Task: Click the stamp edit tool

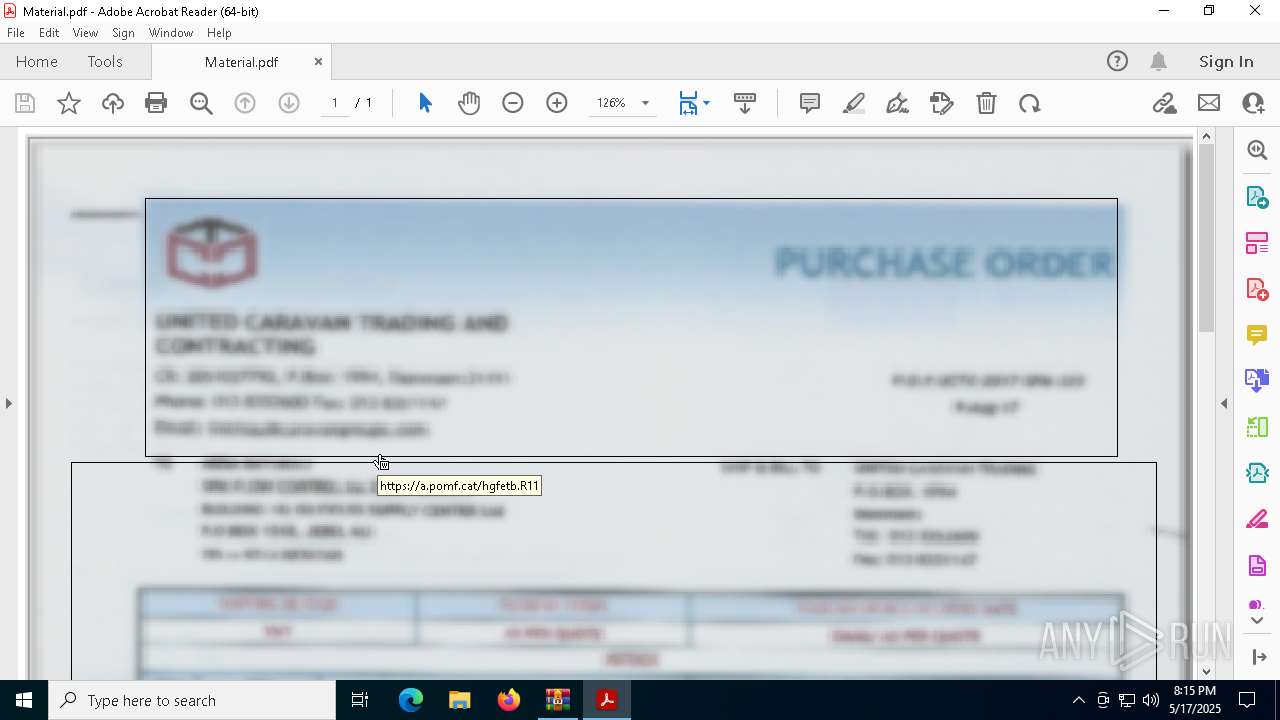Action: point(942,103)
